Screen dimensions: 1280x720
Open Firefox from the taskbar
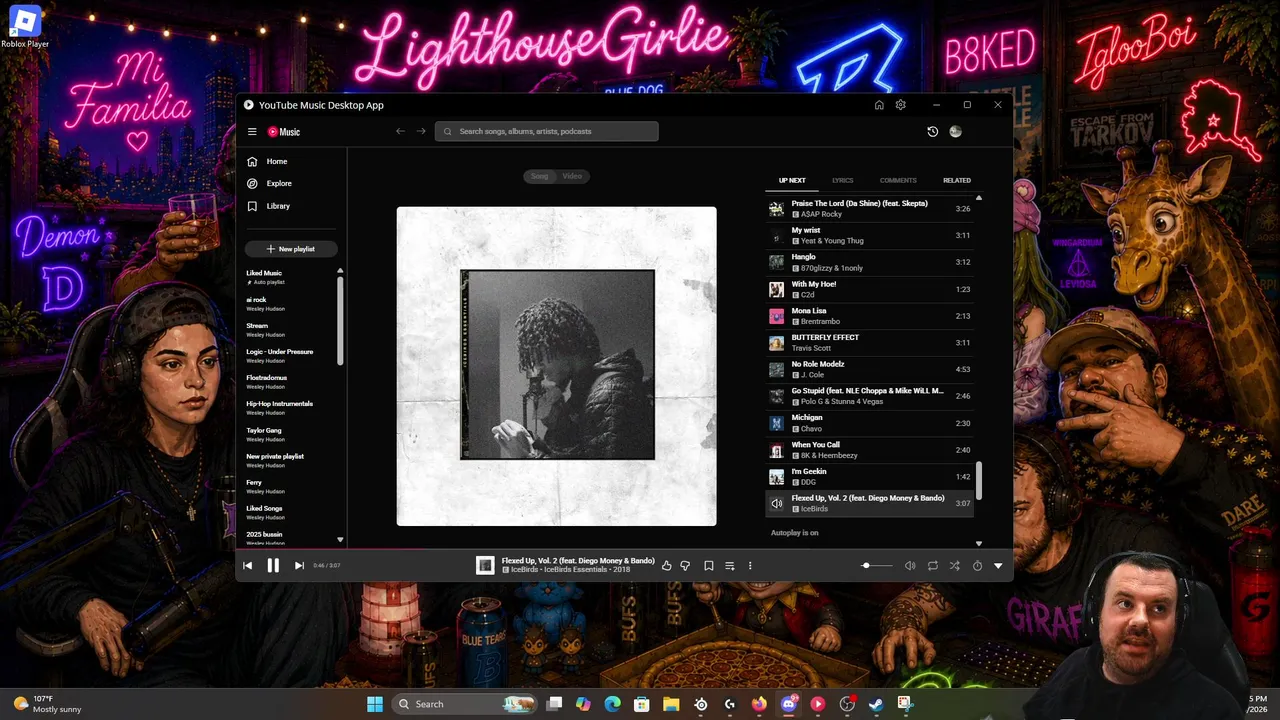pyautogui.click(x=759, y=704)
